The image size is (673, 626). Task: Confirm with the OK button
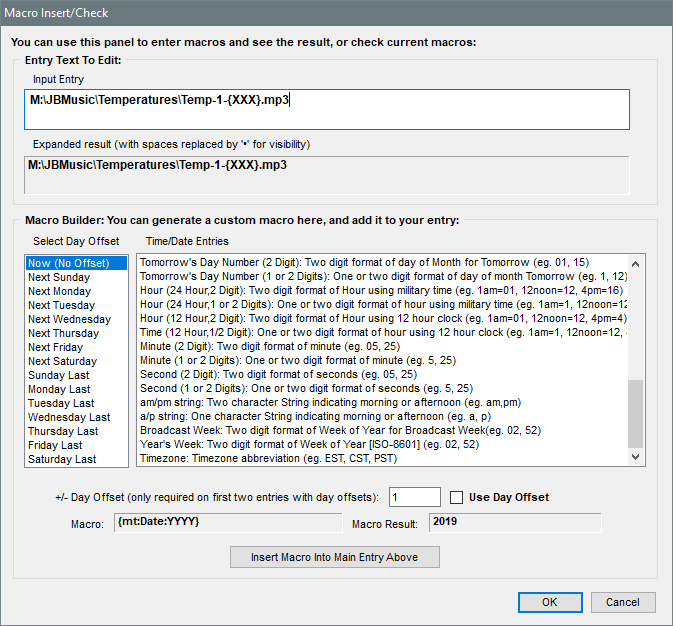[x=549, y=602]
